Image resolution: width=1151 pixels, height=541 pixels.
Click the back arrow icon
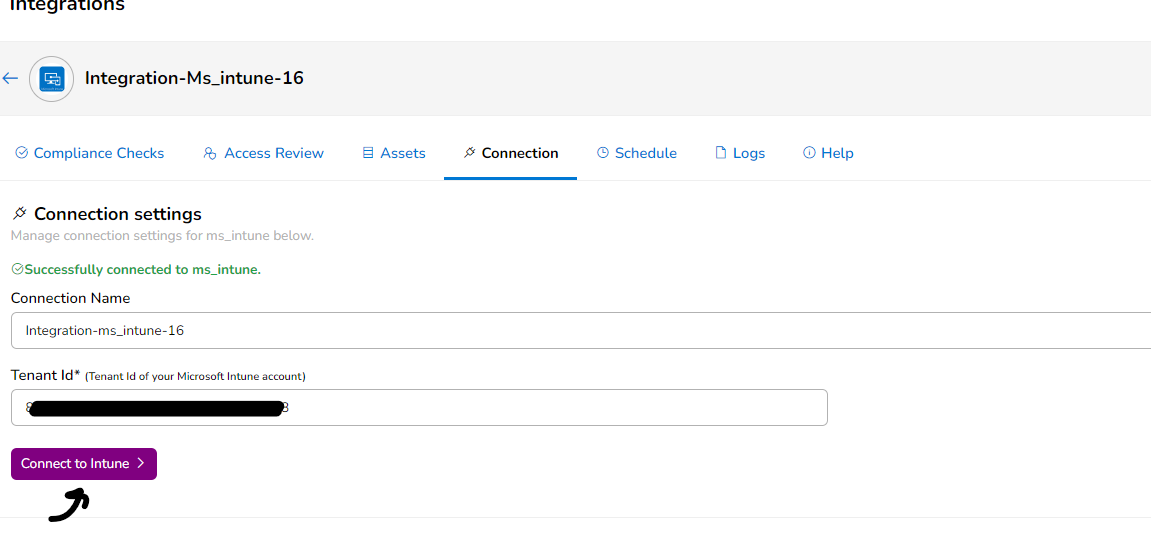(10, 78)
